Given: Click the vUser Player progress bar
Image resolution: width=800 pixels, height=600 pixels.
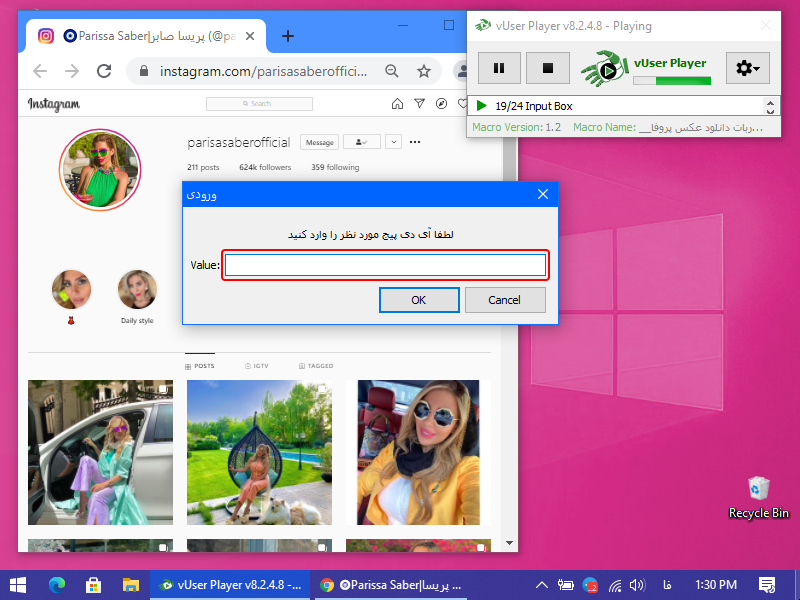Looking at the screenshot, I should click(672, 81).
